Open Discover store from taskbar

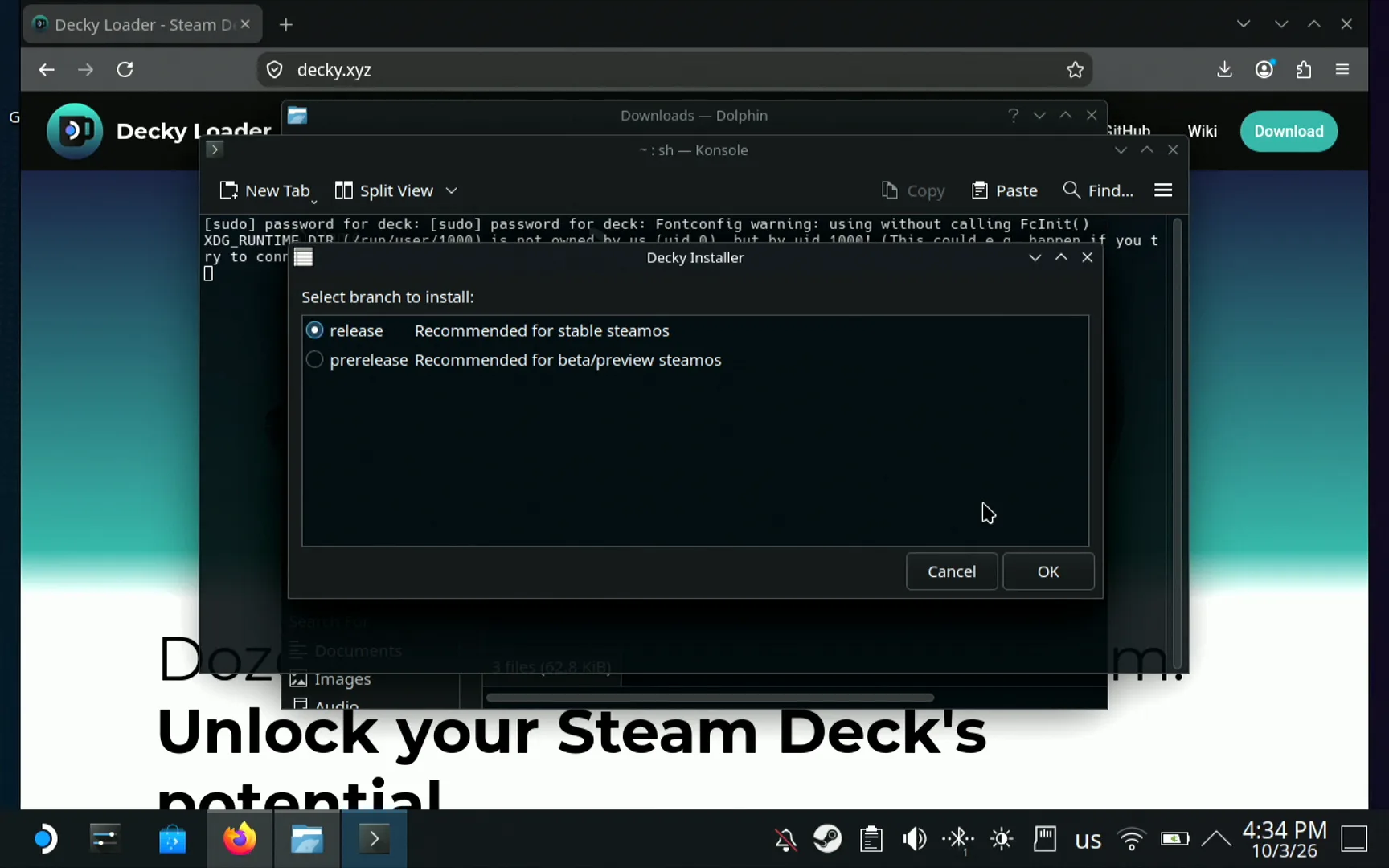tap(172, 839)
